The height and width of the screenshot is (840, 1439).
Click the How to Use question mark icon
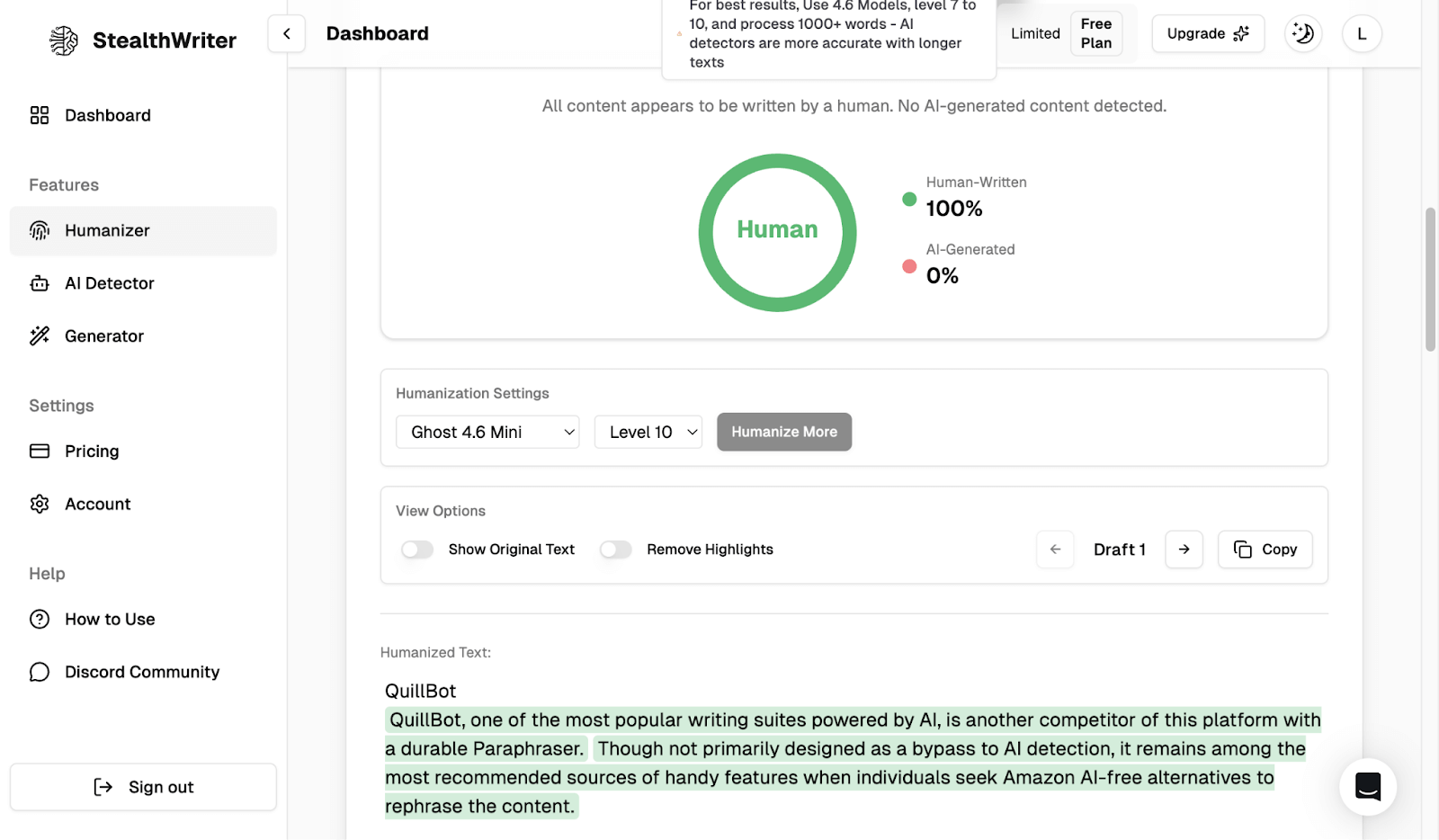coord(40,619)
